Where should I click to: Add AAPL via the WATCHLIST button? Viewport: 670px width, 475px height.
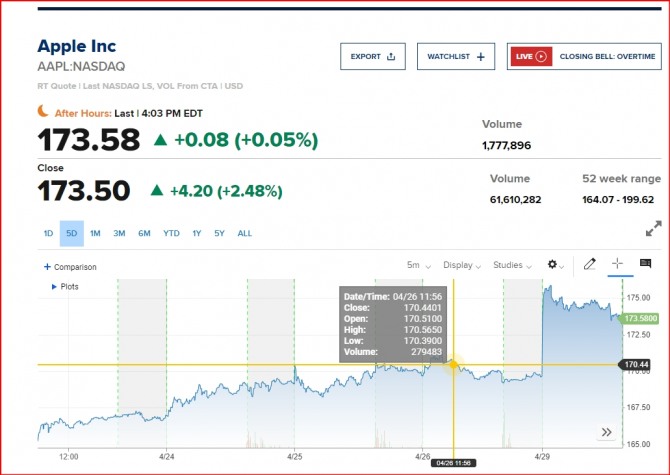(x=455, y=57)
